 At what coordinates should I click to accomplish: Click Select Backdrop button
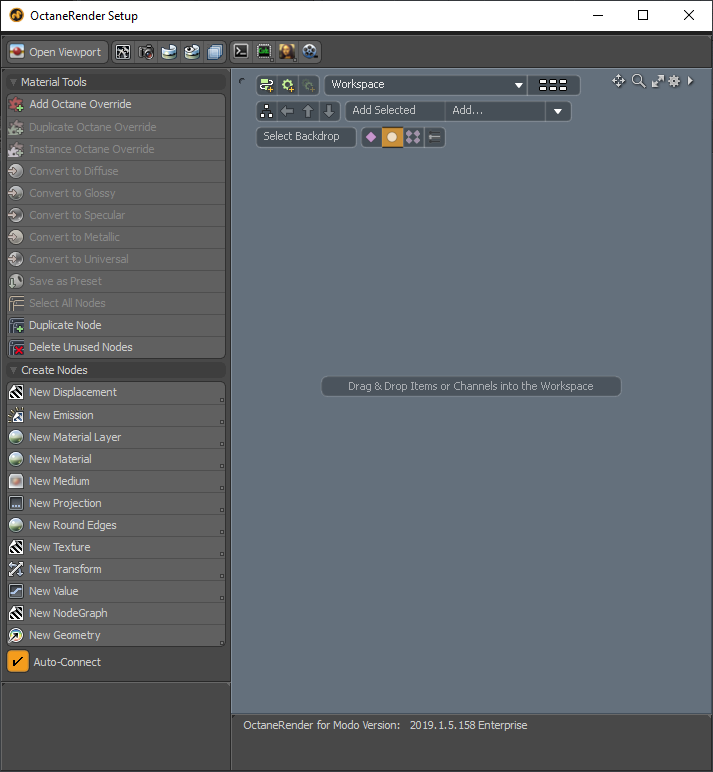click(306, 137)
